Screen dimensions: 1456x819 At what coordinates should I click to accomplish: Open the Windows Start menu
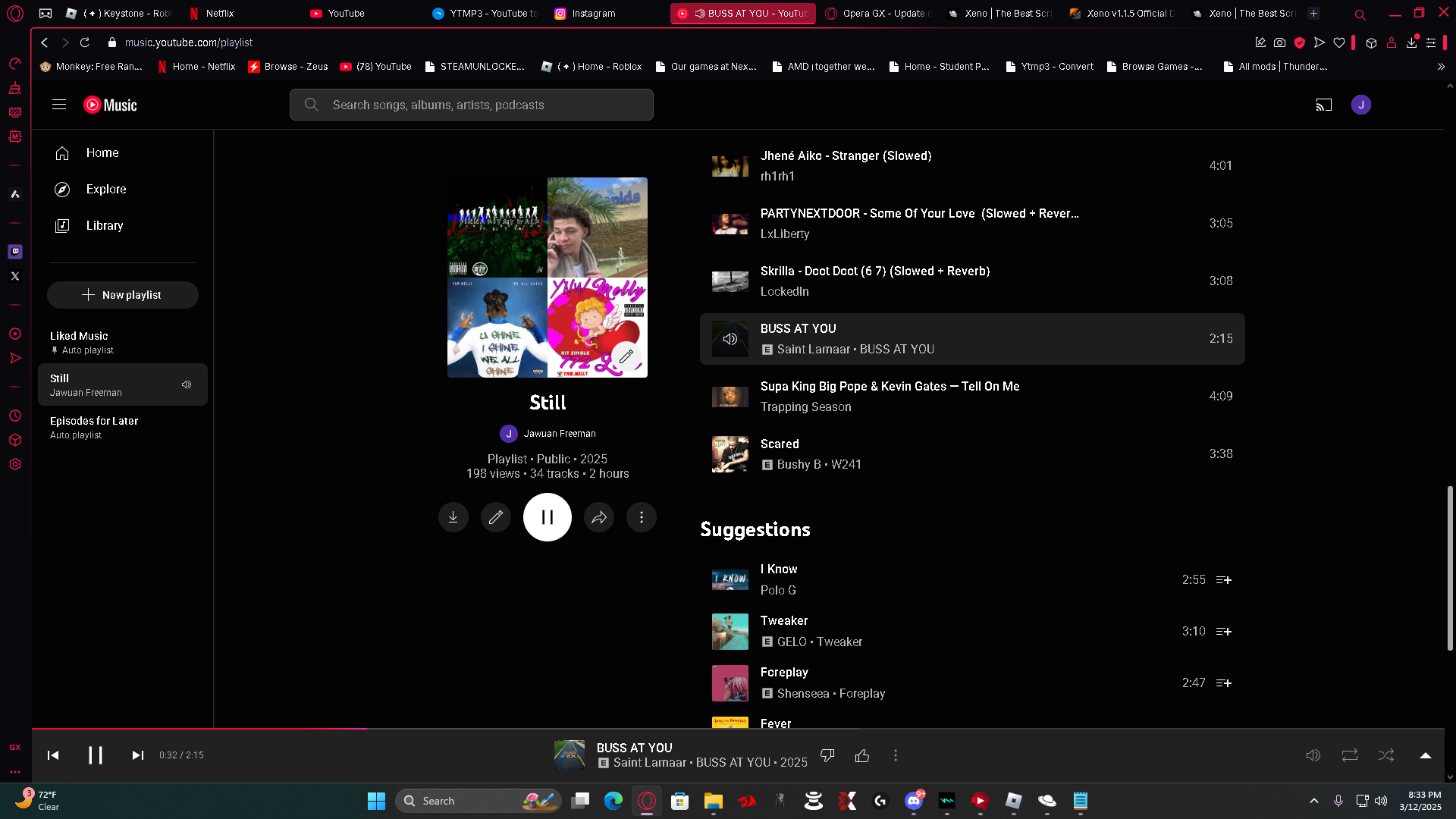pos(376,801)
